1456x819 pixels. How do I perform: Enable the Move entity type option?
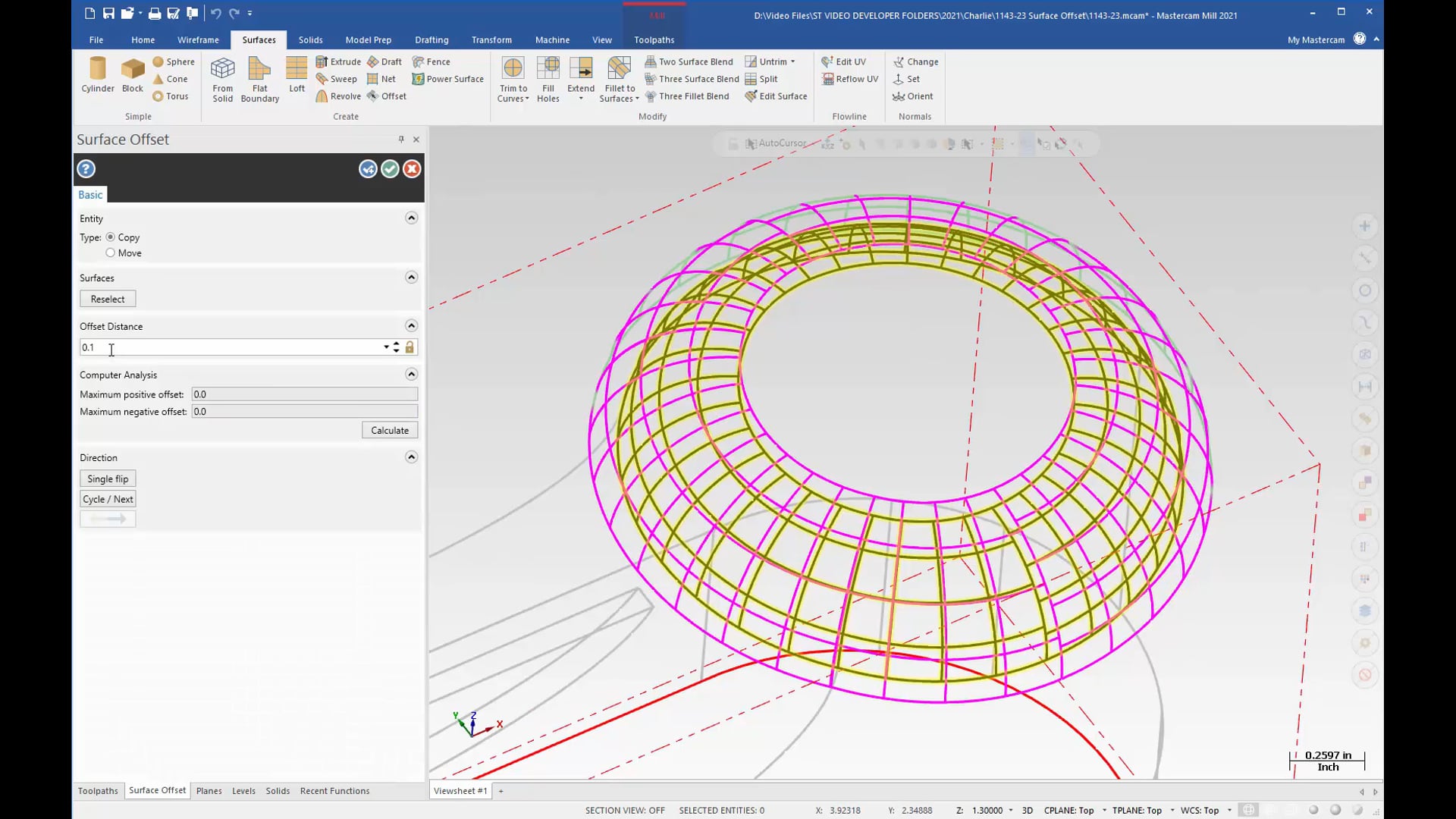110,252
